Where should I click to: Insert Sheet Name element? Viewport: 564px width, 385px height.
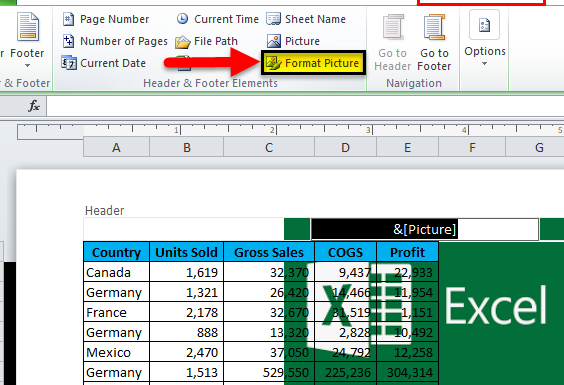pyautogui.click(x=306, y=19)
